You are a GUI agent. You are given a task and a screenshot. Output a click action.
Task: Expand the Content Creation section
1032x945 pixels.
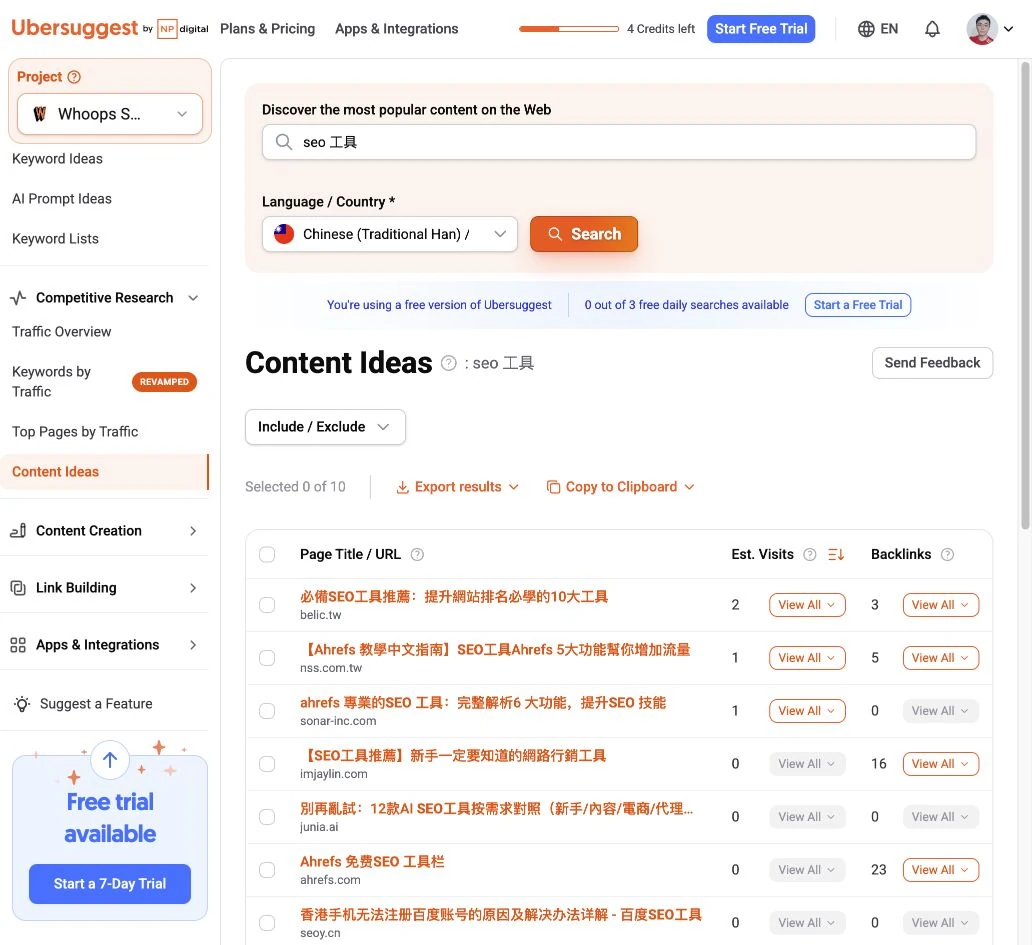coord(193,531)
